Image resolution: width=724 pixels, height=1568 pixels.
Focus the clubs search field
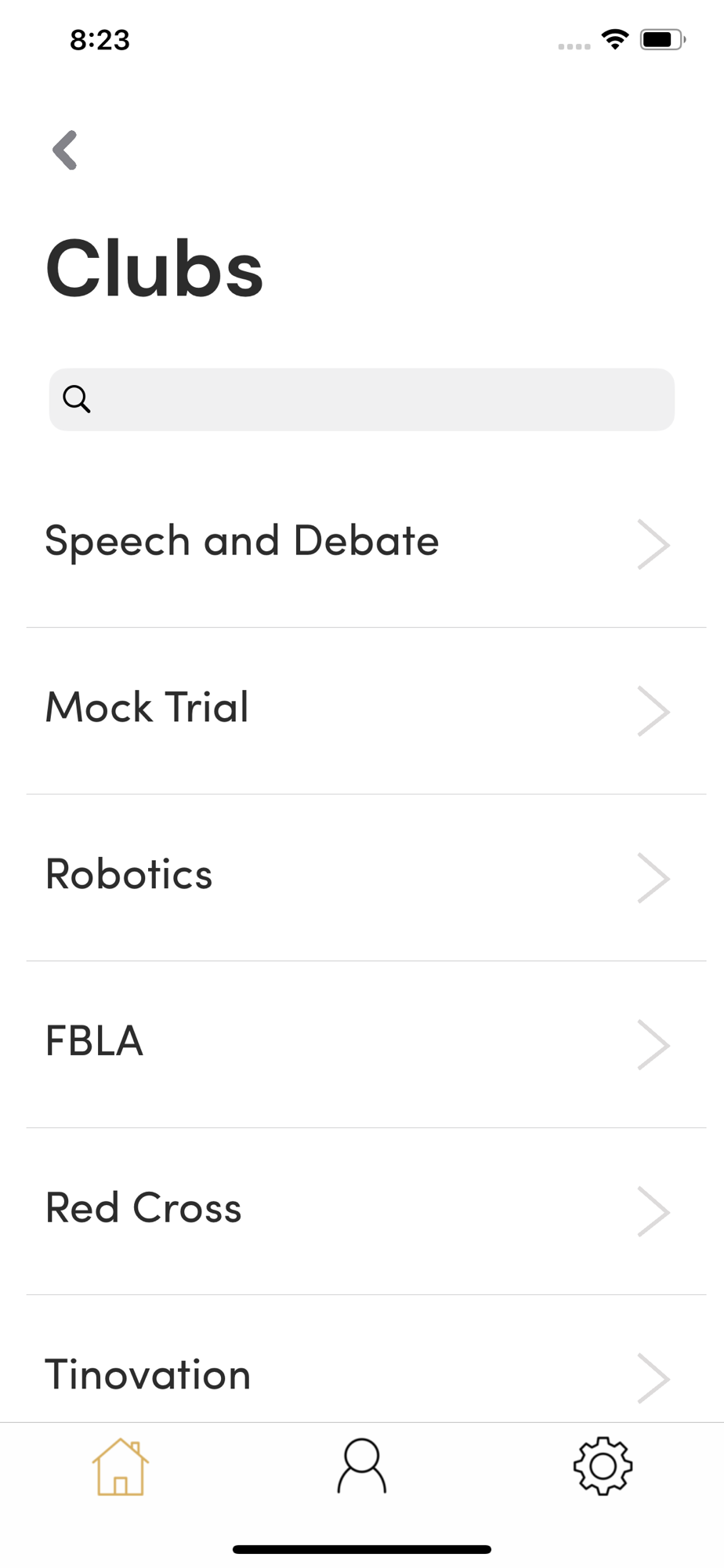tap(376, 399)
